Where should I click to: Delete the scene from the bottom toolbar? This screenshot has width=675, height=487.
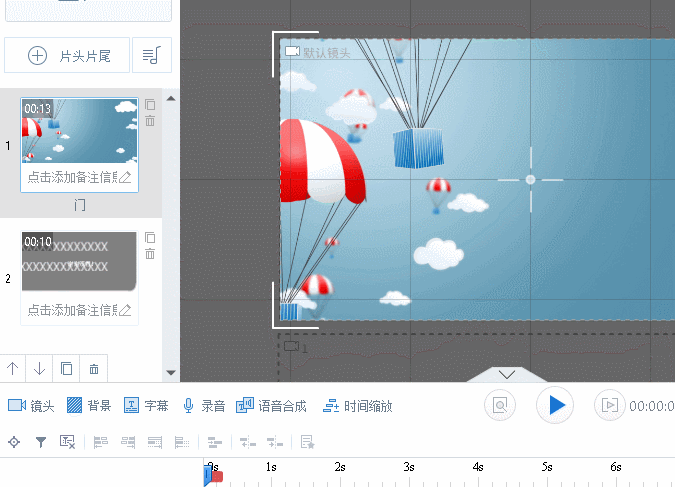[x=93, y=369]
